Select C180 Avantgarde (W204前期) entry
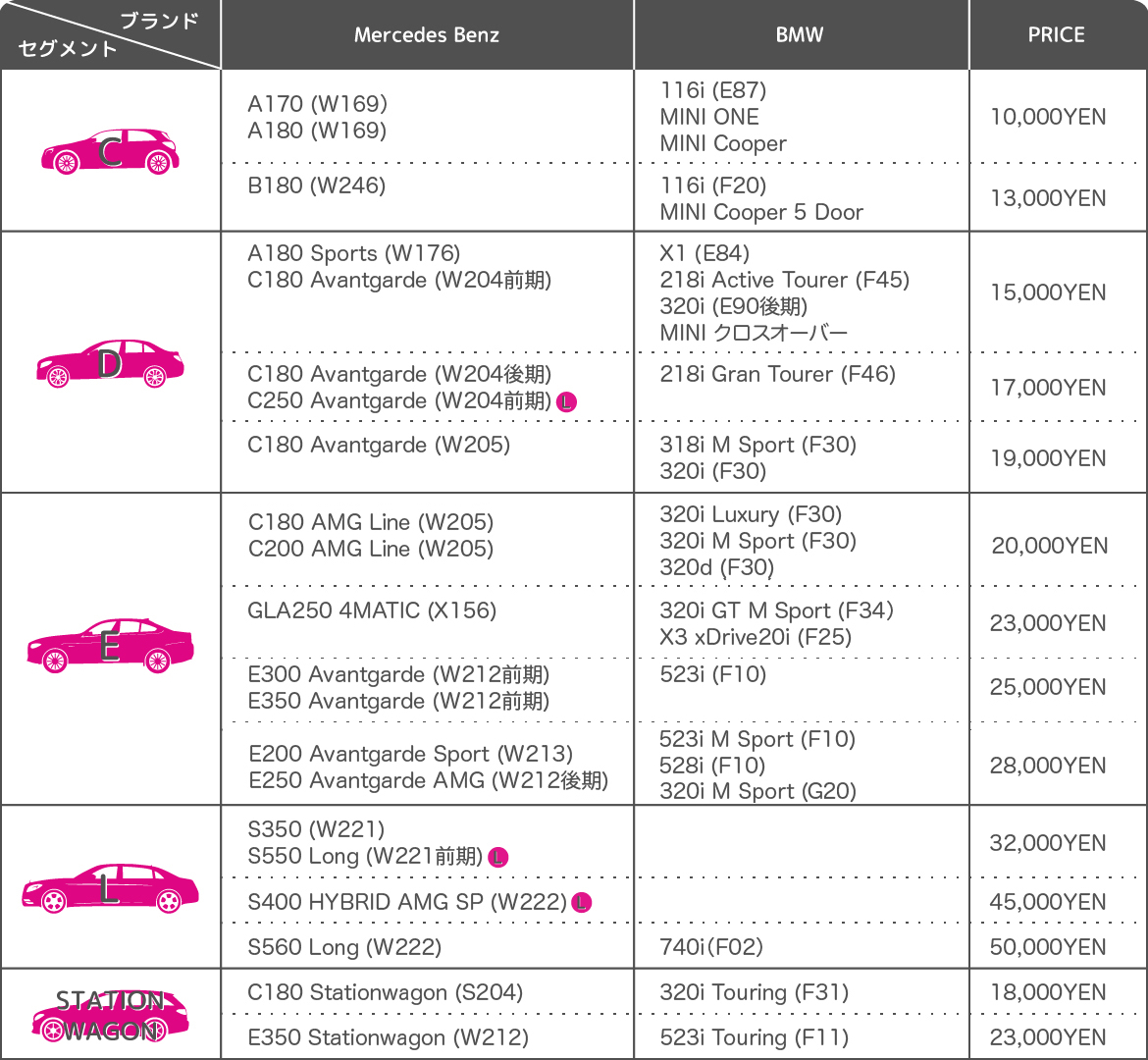 pos(399,280)
